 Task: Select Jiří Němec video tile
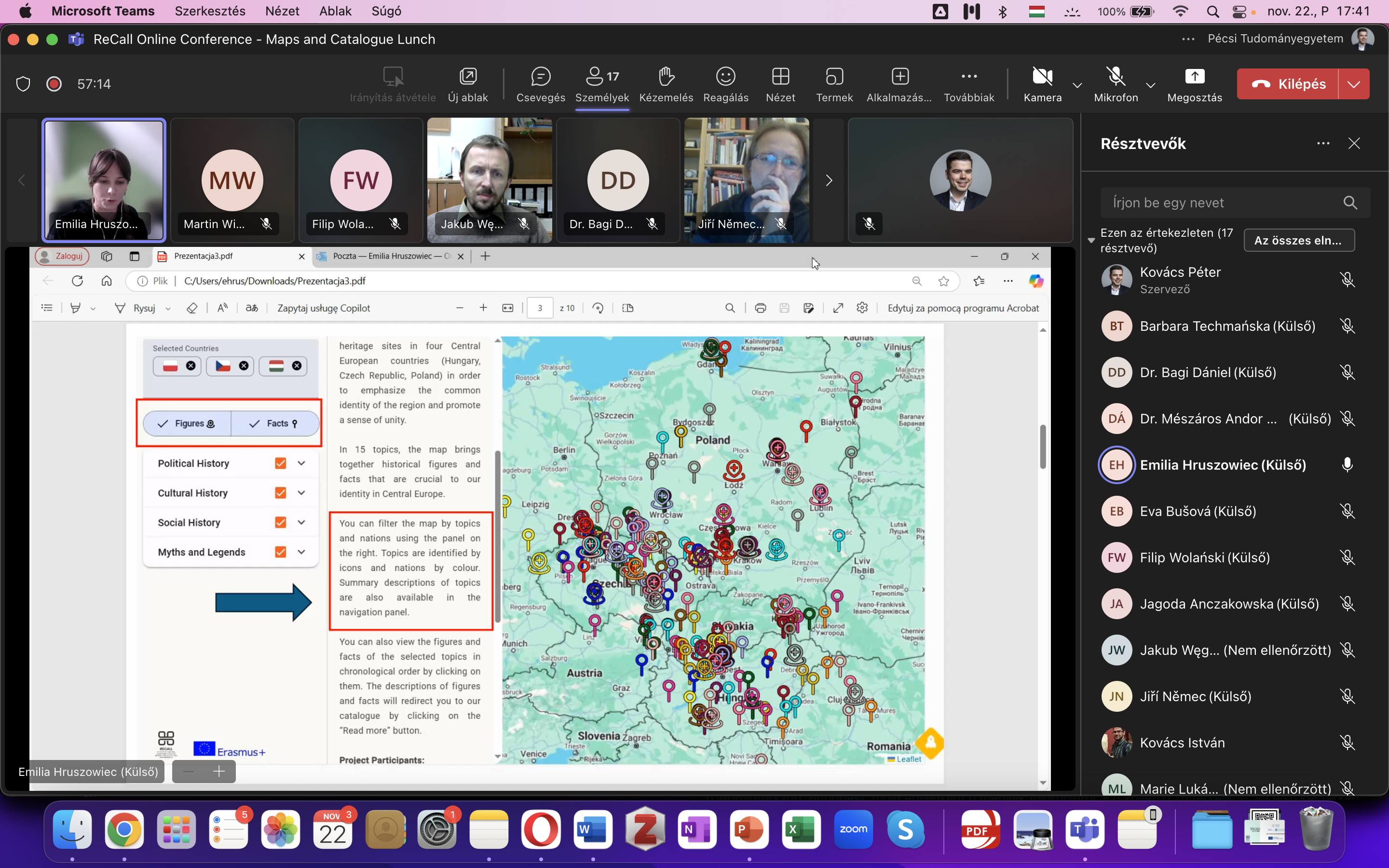click(747, 180)
